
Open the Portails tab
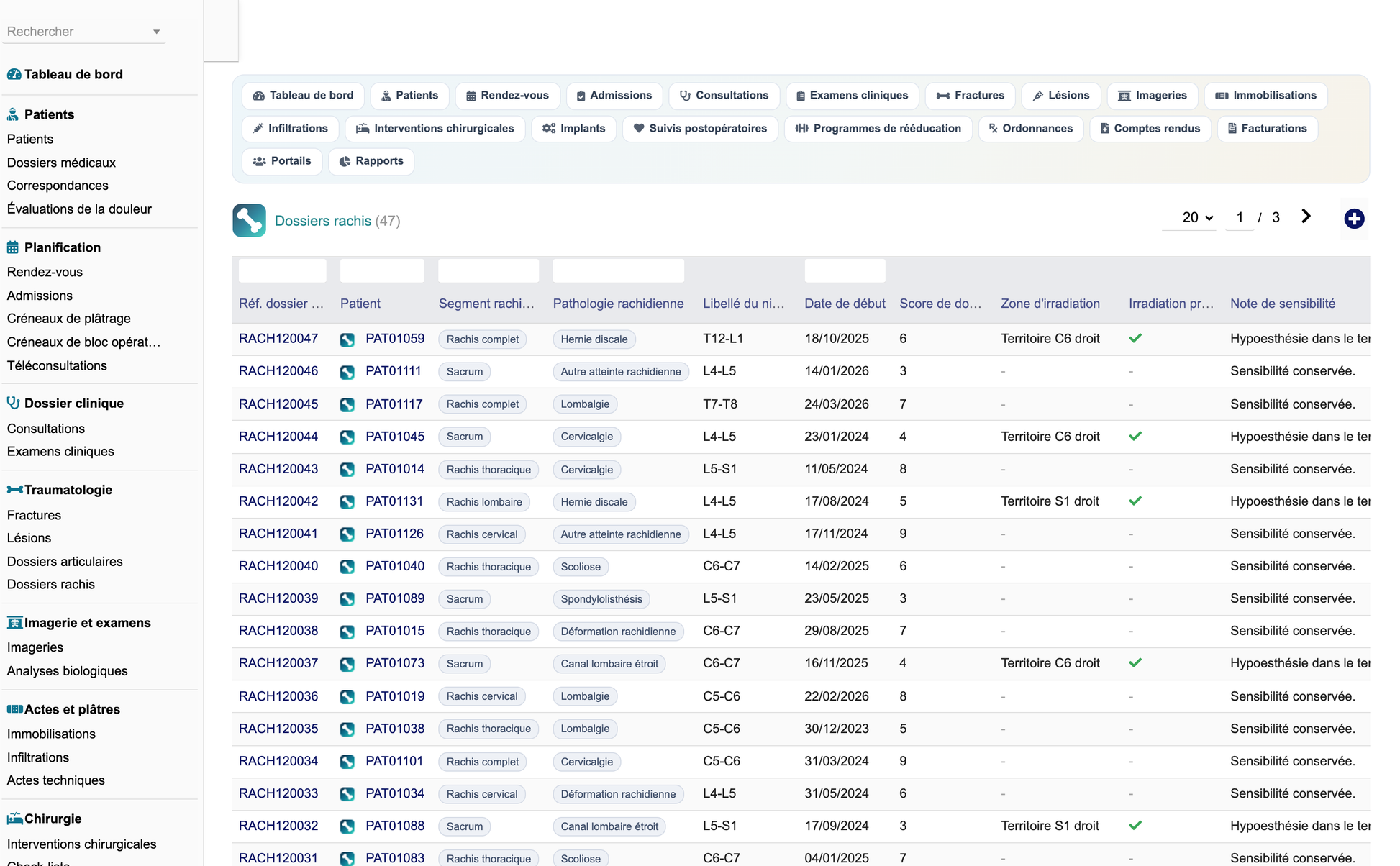click(x=282, y=161)
